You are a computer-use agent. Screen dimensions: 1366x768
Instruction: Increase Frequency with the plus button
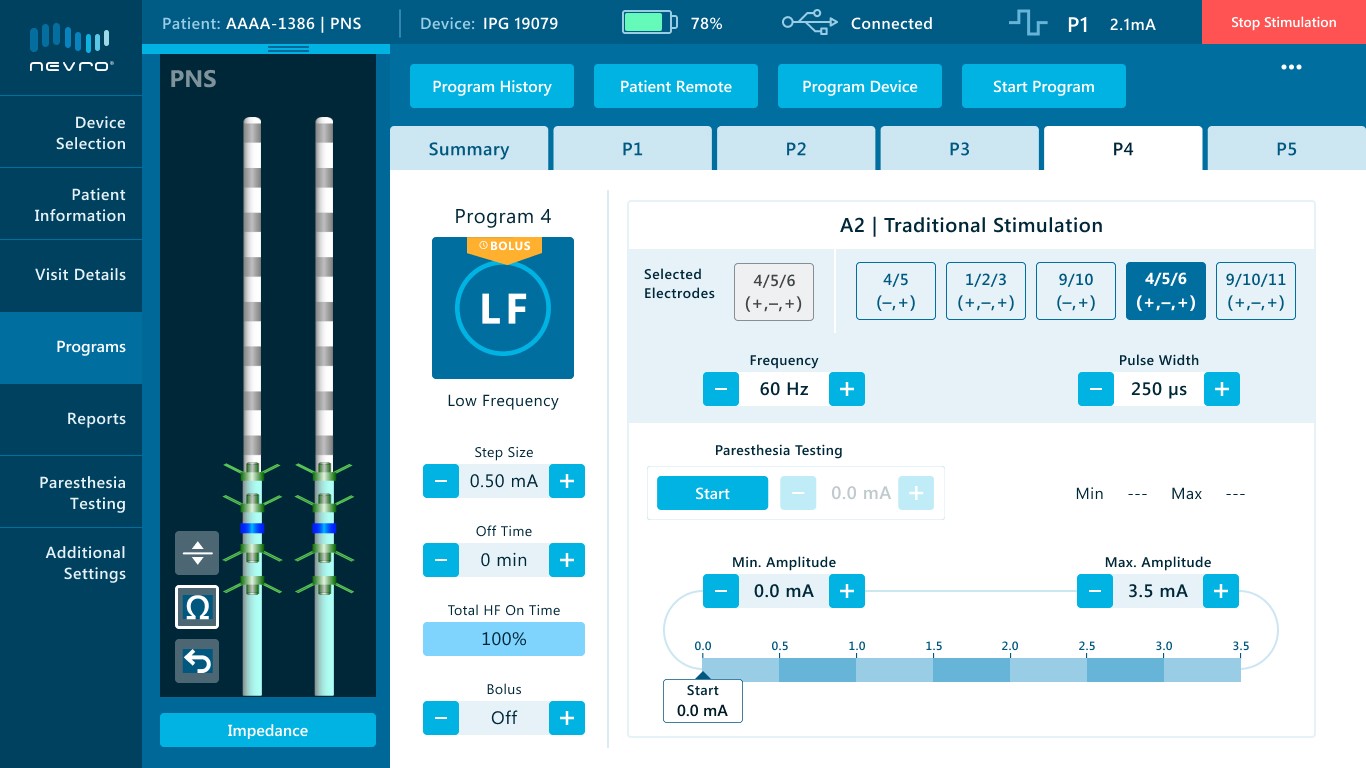[846, 389]
